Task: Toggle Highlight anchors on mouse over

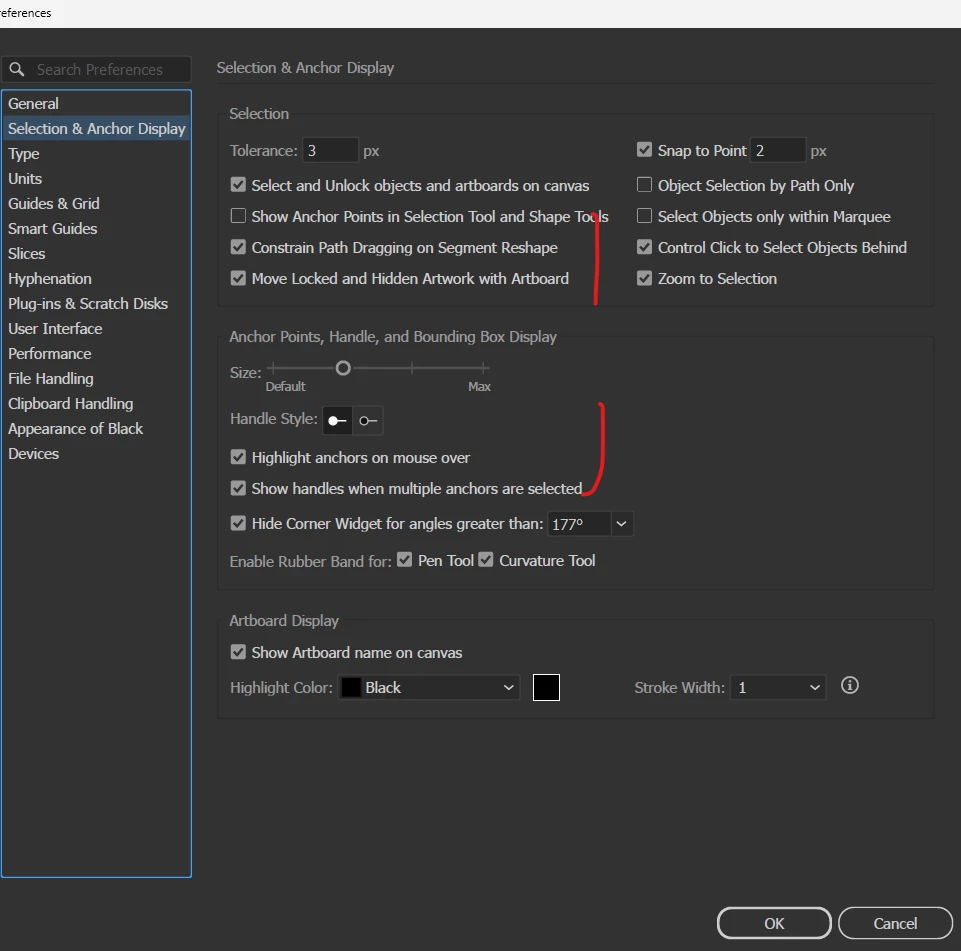Action: (238, 457)
